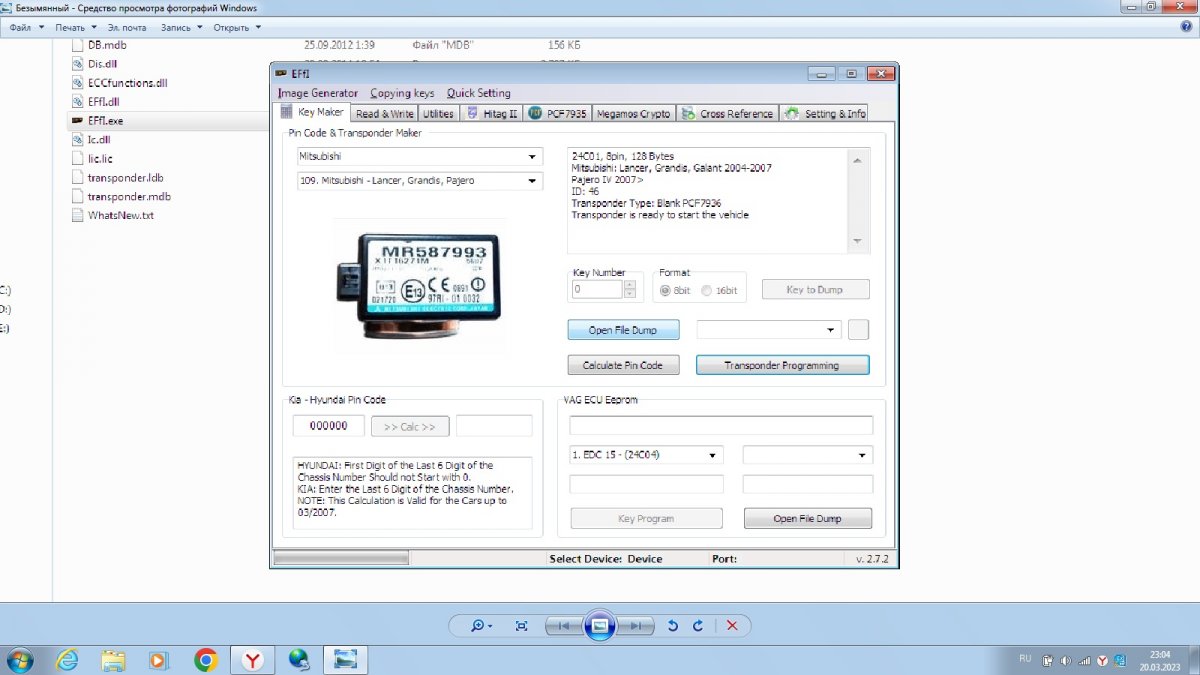This screenshot has width=1200, height=675.
Task: Expand the Mitsubishi make dropdown
Action: (532, 157)
